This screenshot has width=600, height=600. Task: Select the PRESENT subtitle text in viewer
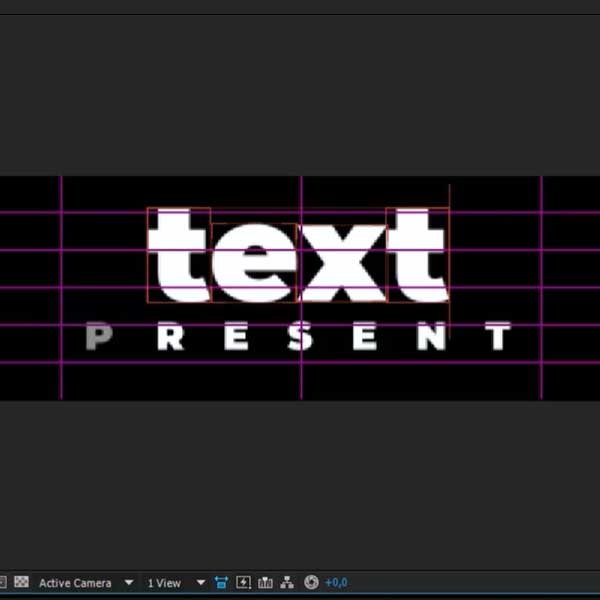[299, 336]
